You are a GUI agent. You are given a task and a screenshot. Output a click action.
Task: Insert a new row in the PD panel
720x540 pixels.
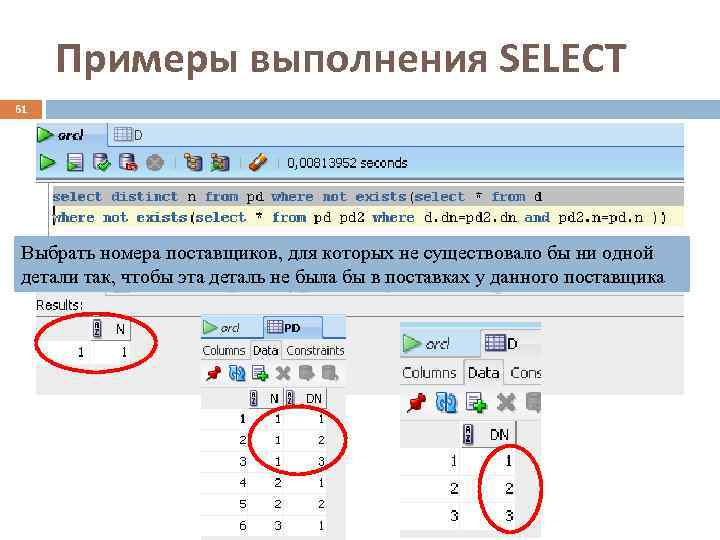point(260,373)
